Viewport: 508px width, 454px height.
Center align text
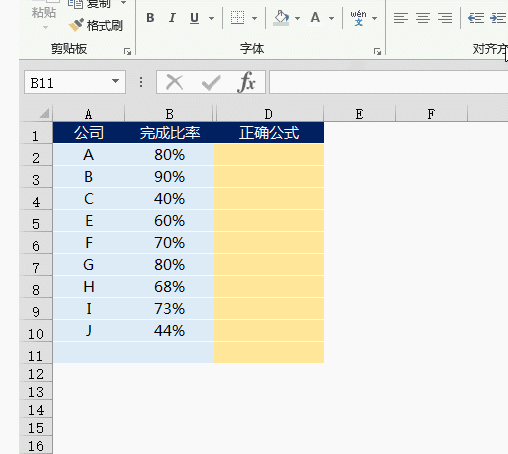point(423,18)
